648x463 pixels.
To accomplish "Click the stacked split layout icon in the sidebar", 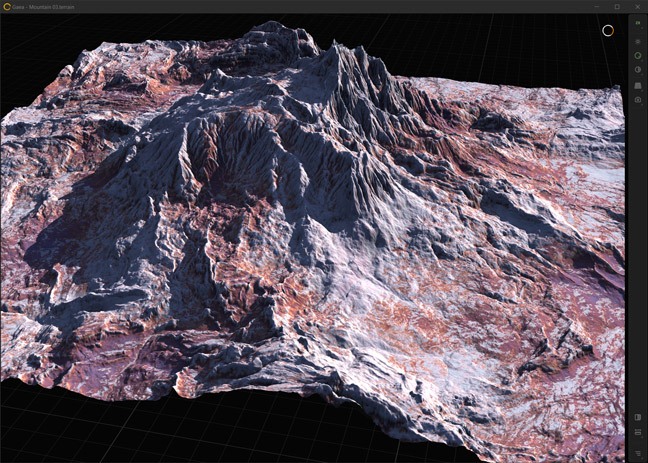I will [638, 433].
